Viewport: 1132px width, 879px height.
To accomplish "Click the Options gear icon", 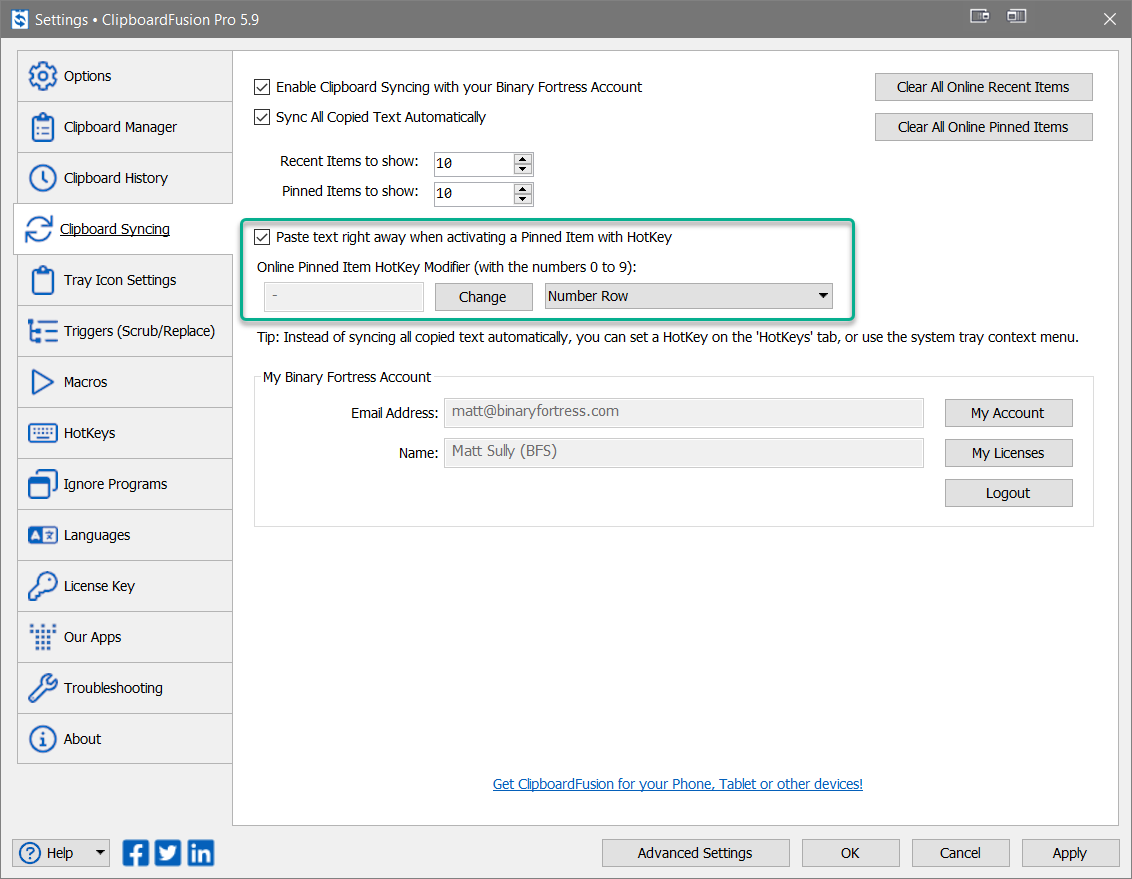I will click(43, 76).
